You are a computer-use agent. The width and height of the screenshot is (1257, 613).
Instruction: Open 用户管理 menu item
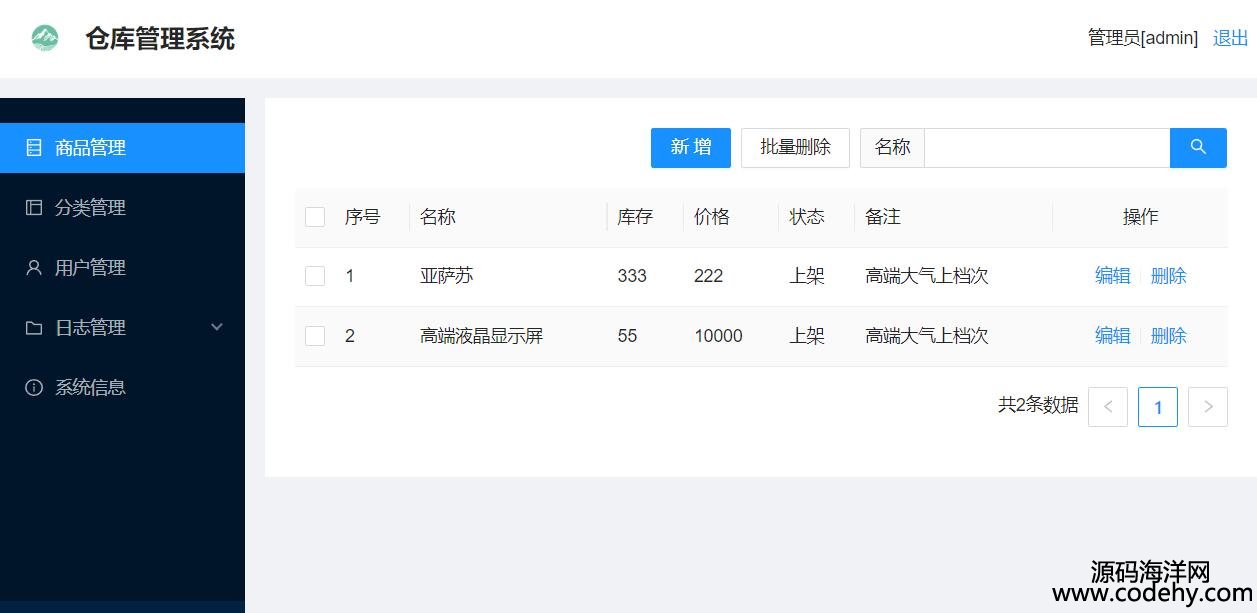122,268
